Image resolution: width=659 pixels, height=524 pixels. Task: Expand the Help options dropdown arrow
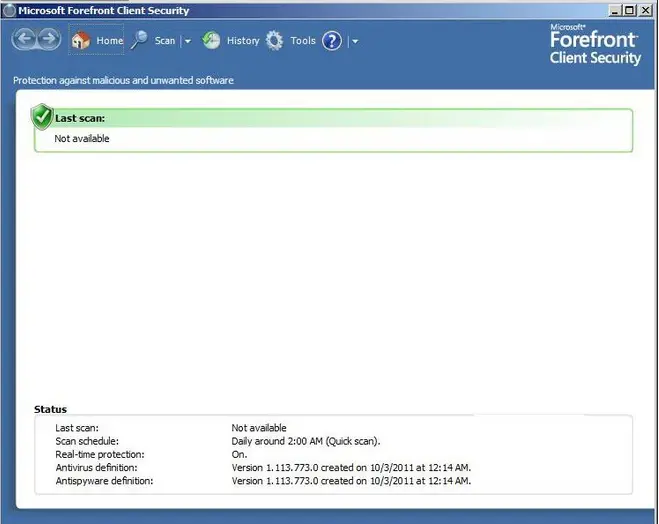point(355,41)
